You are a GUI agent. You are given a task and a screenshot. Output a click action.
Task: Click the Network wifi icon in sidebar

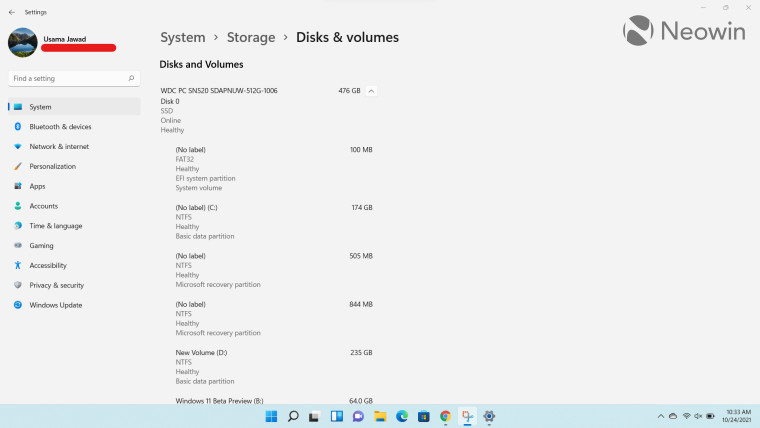click(x=18, y=146)
